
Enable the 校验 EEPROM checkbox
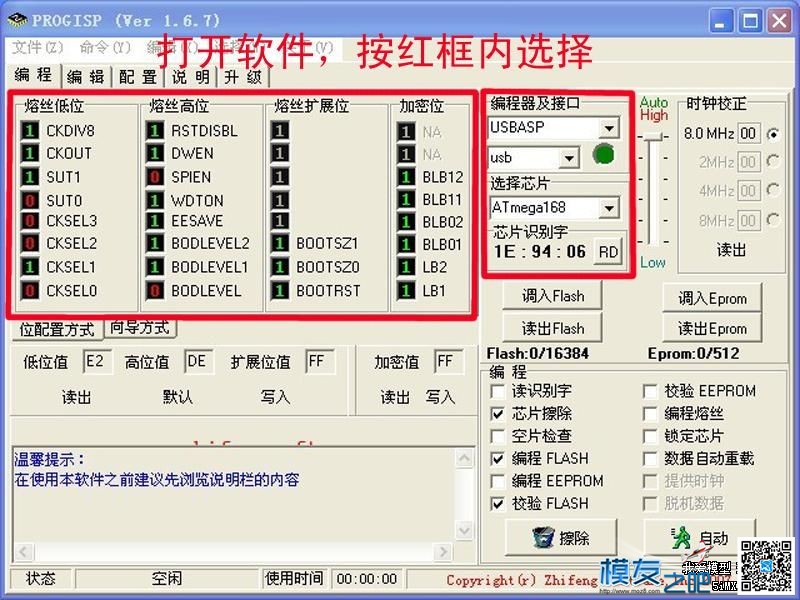(650, 391)
